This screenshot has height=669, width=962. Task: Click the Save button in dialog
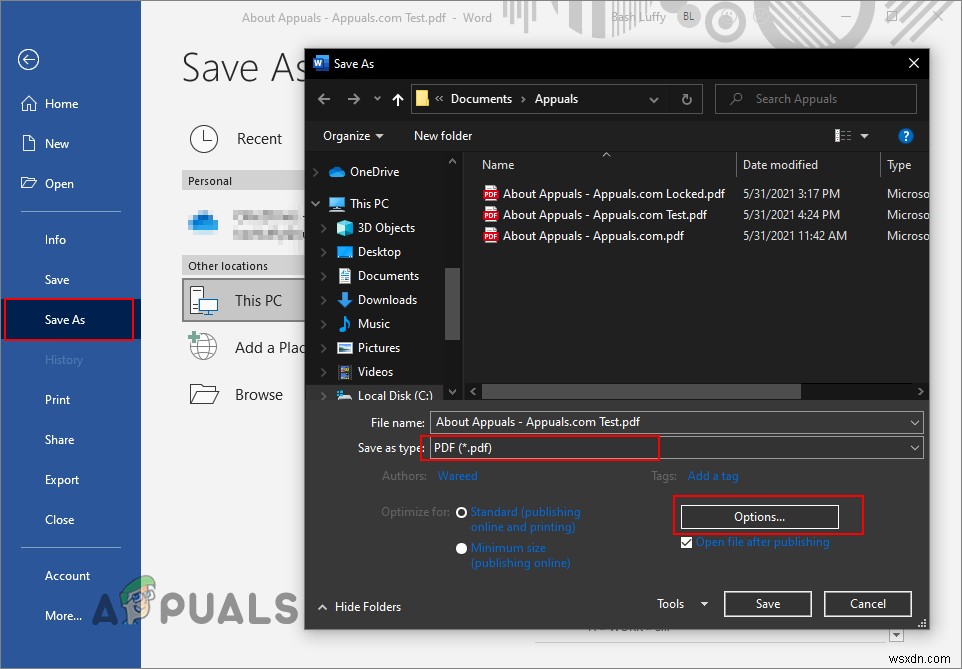(768, 604)
